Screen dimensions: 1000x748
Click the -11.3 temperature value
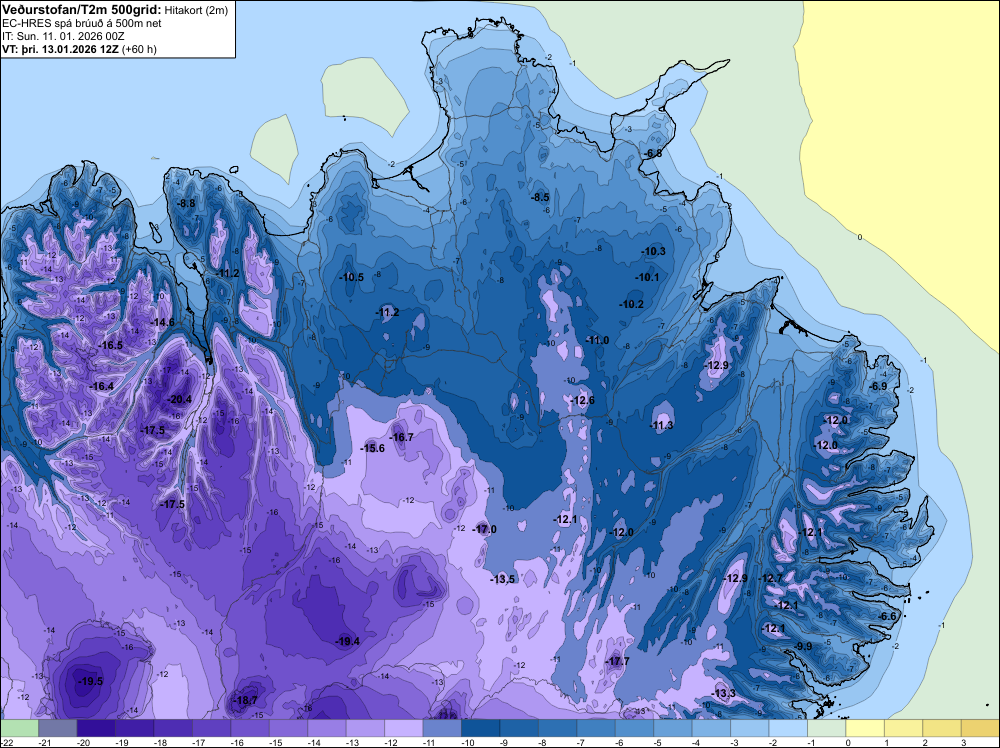[x=661, y=425]
